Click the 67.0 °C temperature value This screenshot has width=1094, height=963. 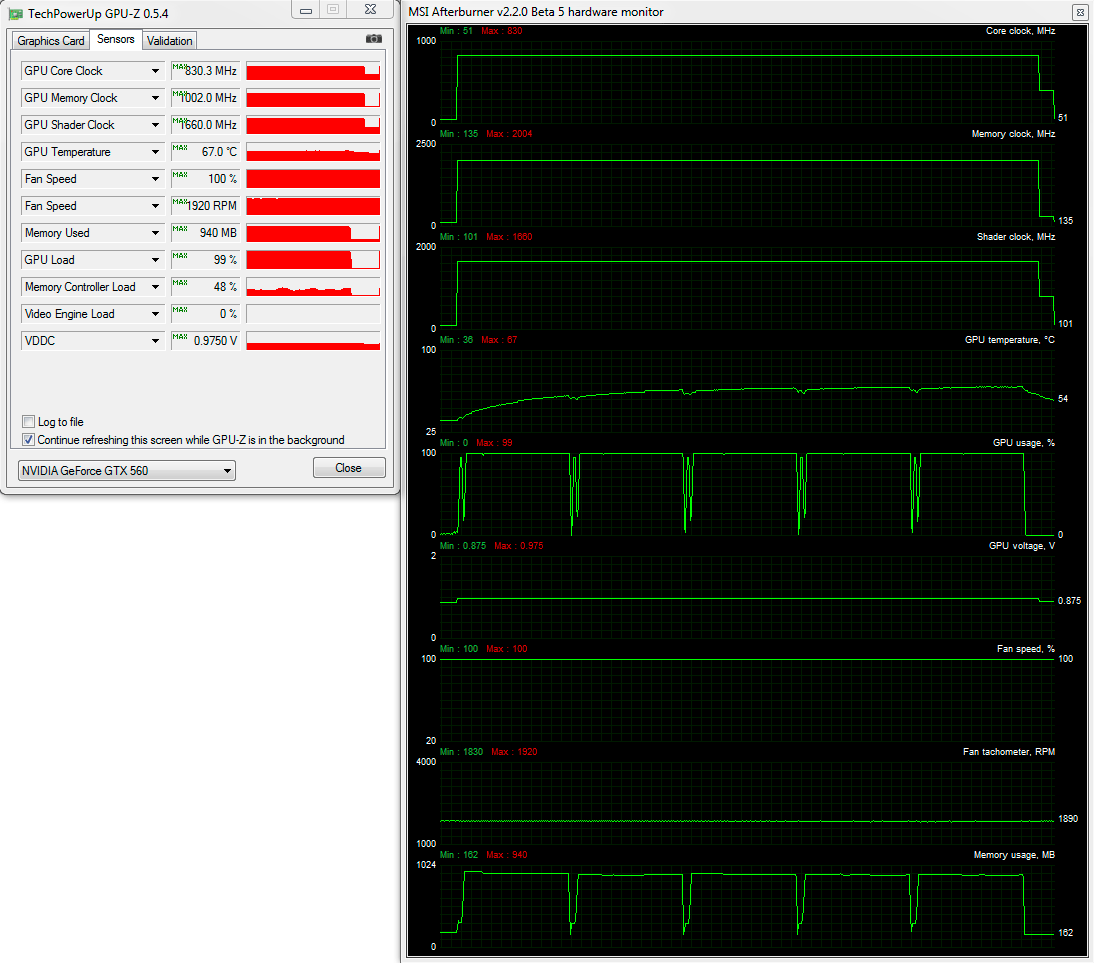pyautogui.click(x=206, y=152)
